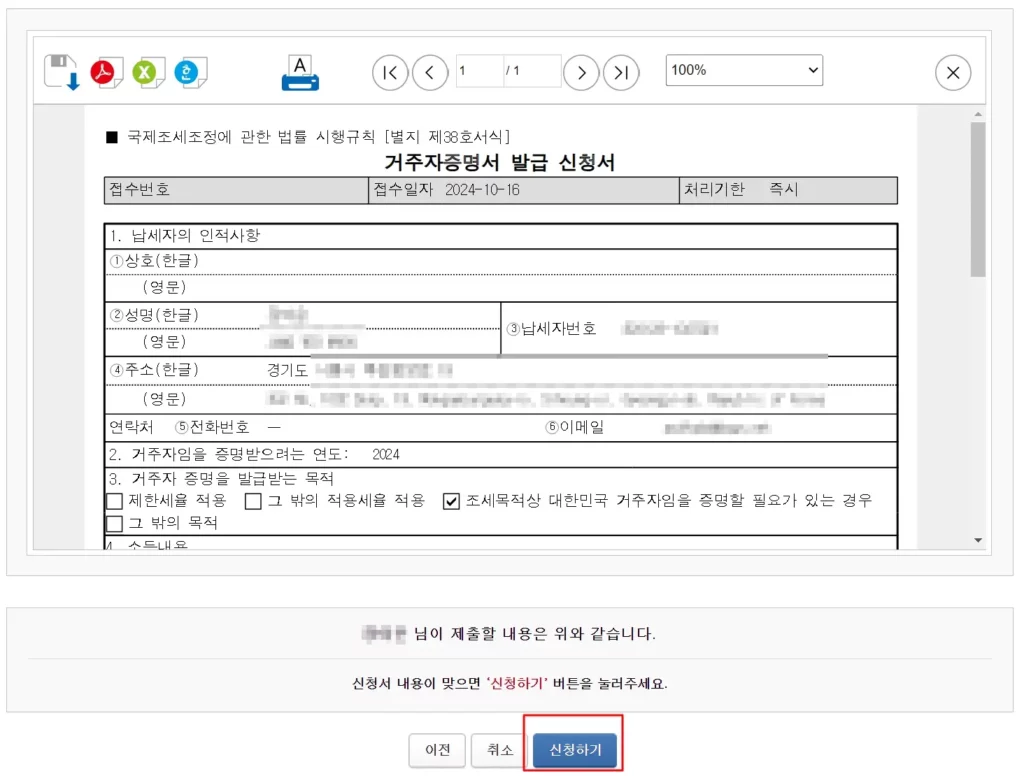The image size is (1024, 776).
Task: Go to first page
Action: click(x=390, y=73)
